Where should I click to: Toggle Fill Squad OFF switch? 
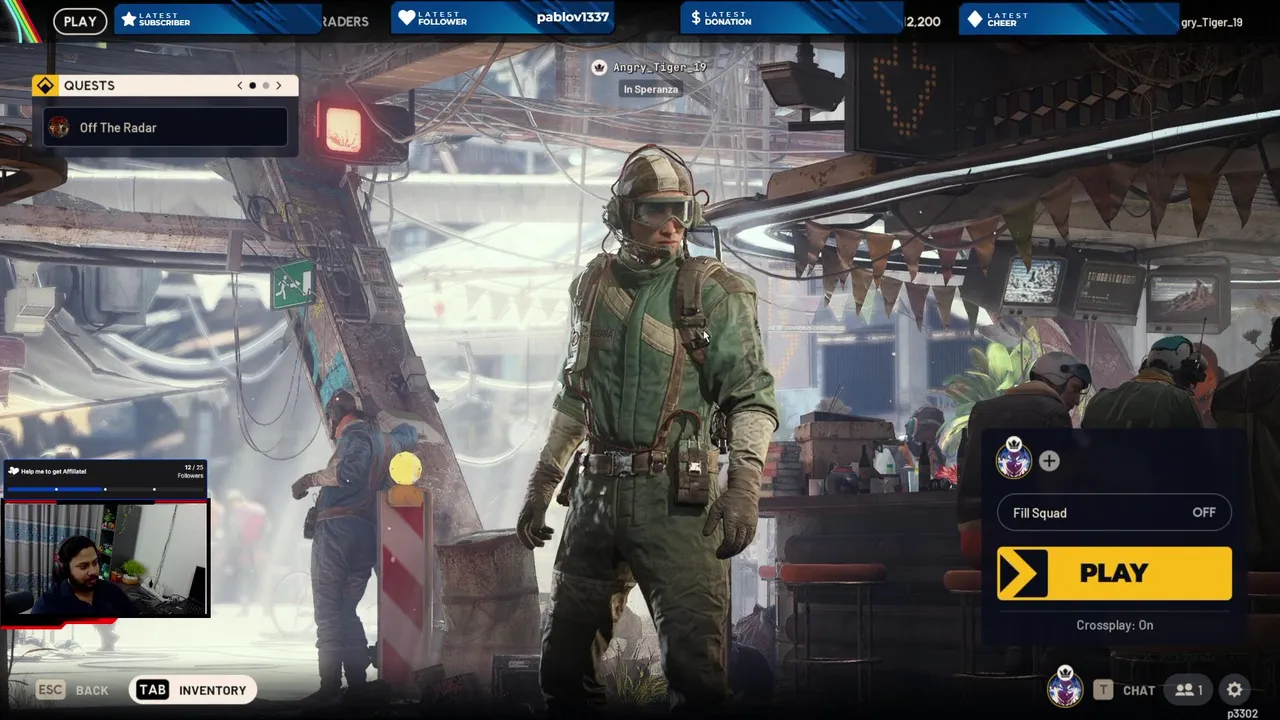point(1114,513)
